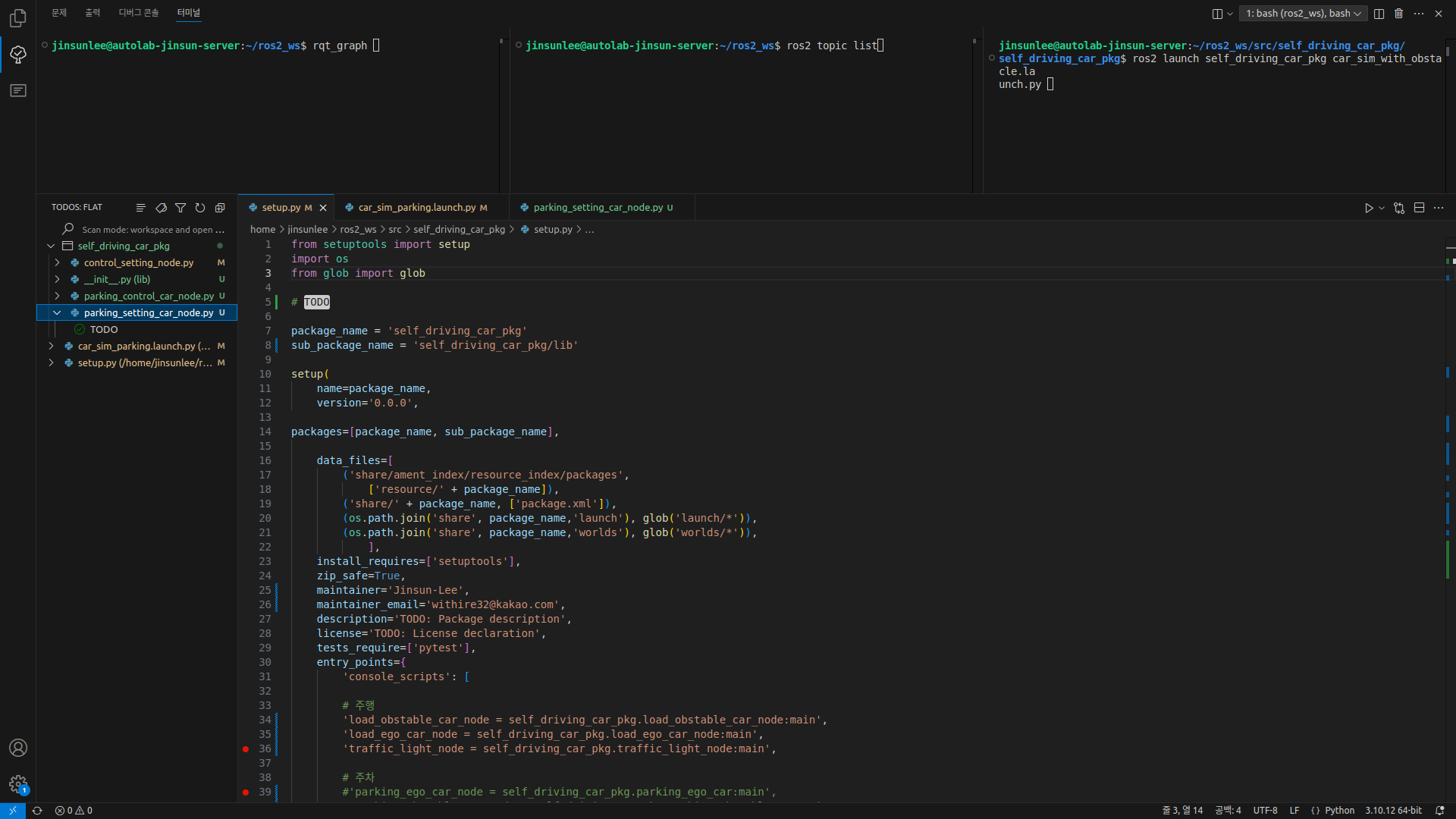Expand all items in TODOS tree
Screen dimensions: 1456x819
tap(220, 208)
